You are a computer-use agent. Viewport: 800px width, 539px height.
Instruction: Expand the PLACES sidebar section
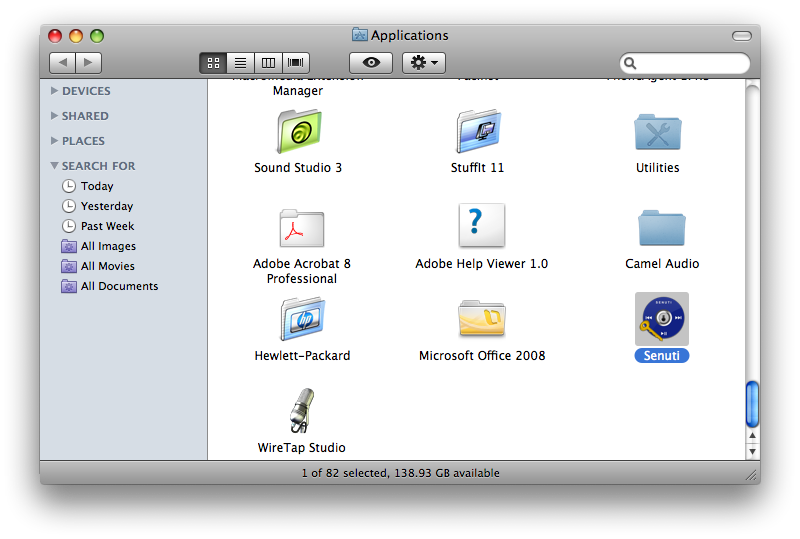click(x=55, y=141)
